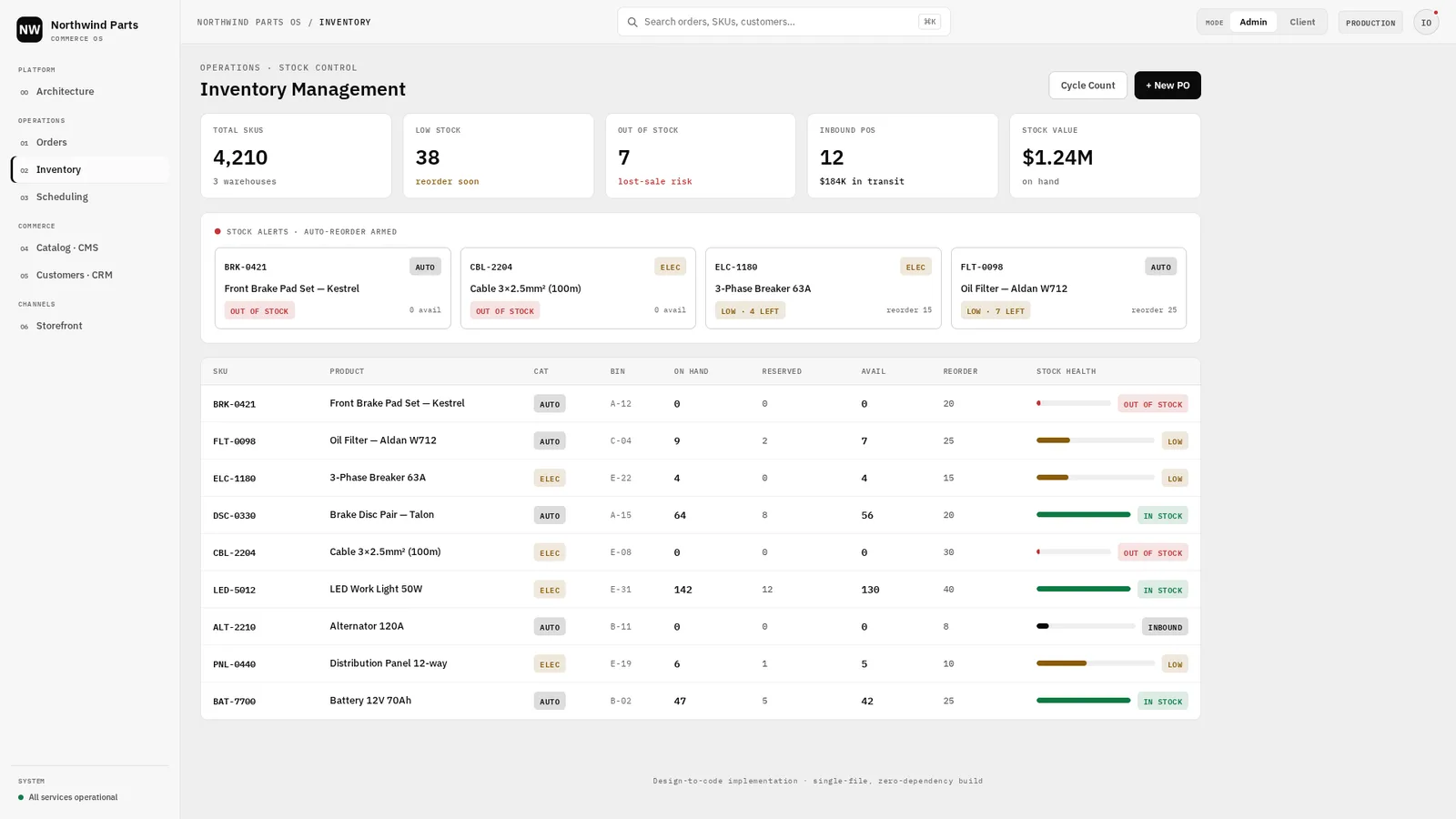1456x819 pixels.
Task: Click NORTHWIND PARTS OS breadcrumb
Action: [248, 22]
